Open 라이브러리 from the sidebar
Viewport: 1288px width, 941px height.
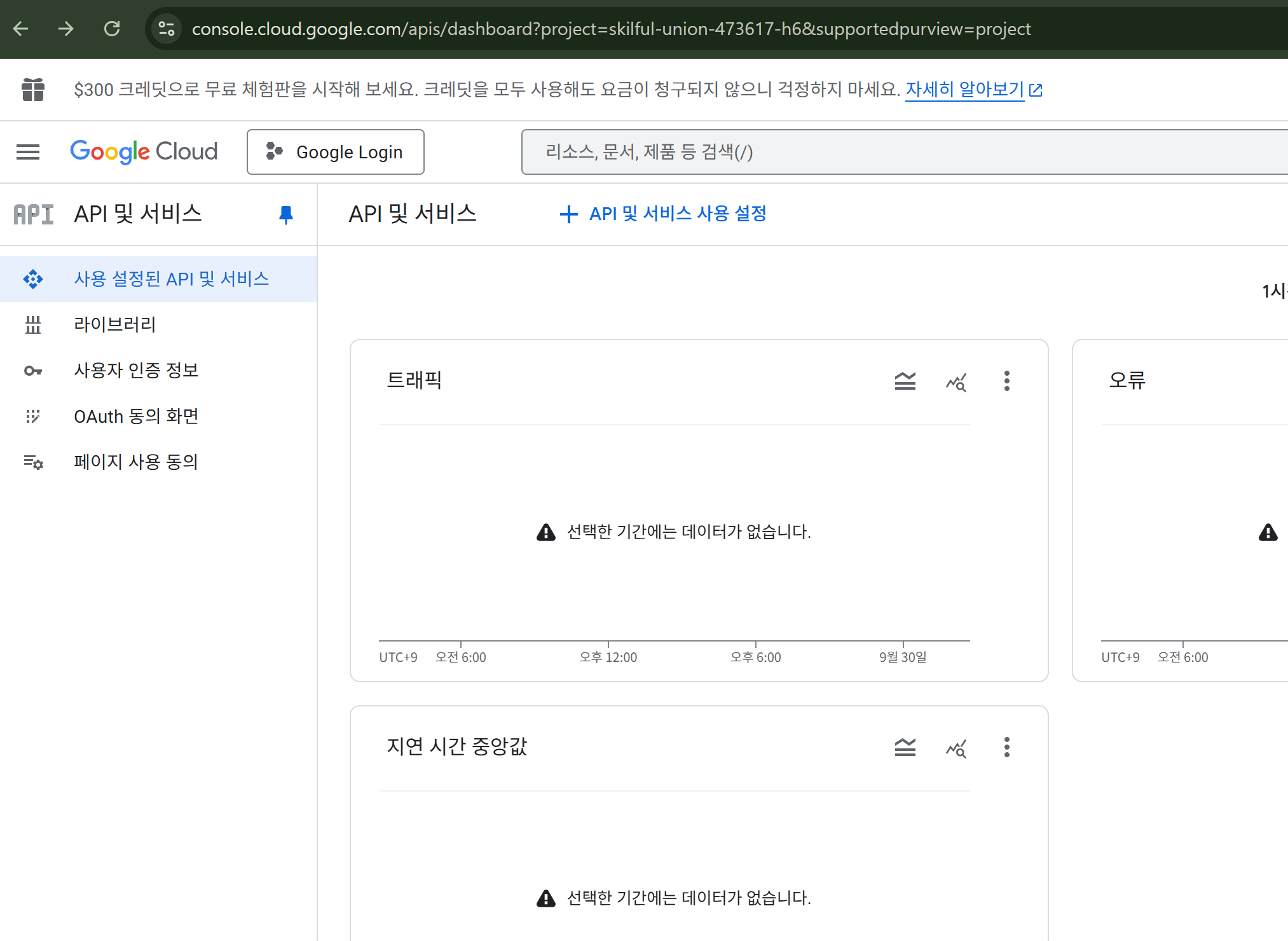(x=114, y=324)
